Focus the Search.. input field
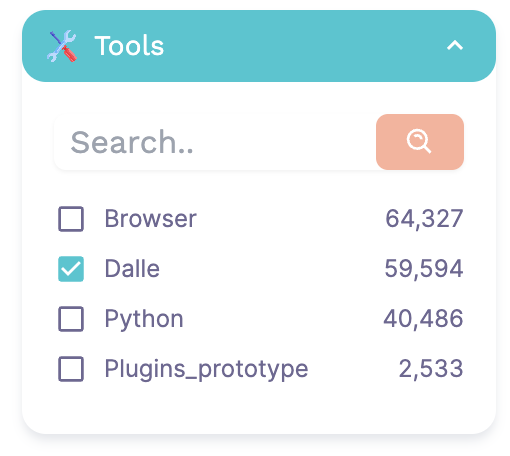510x456 pixels. click(x=215, y=142)
